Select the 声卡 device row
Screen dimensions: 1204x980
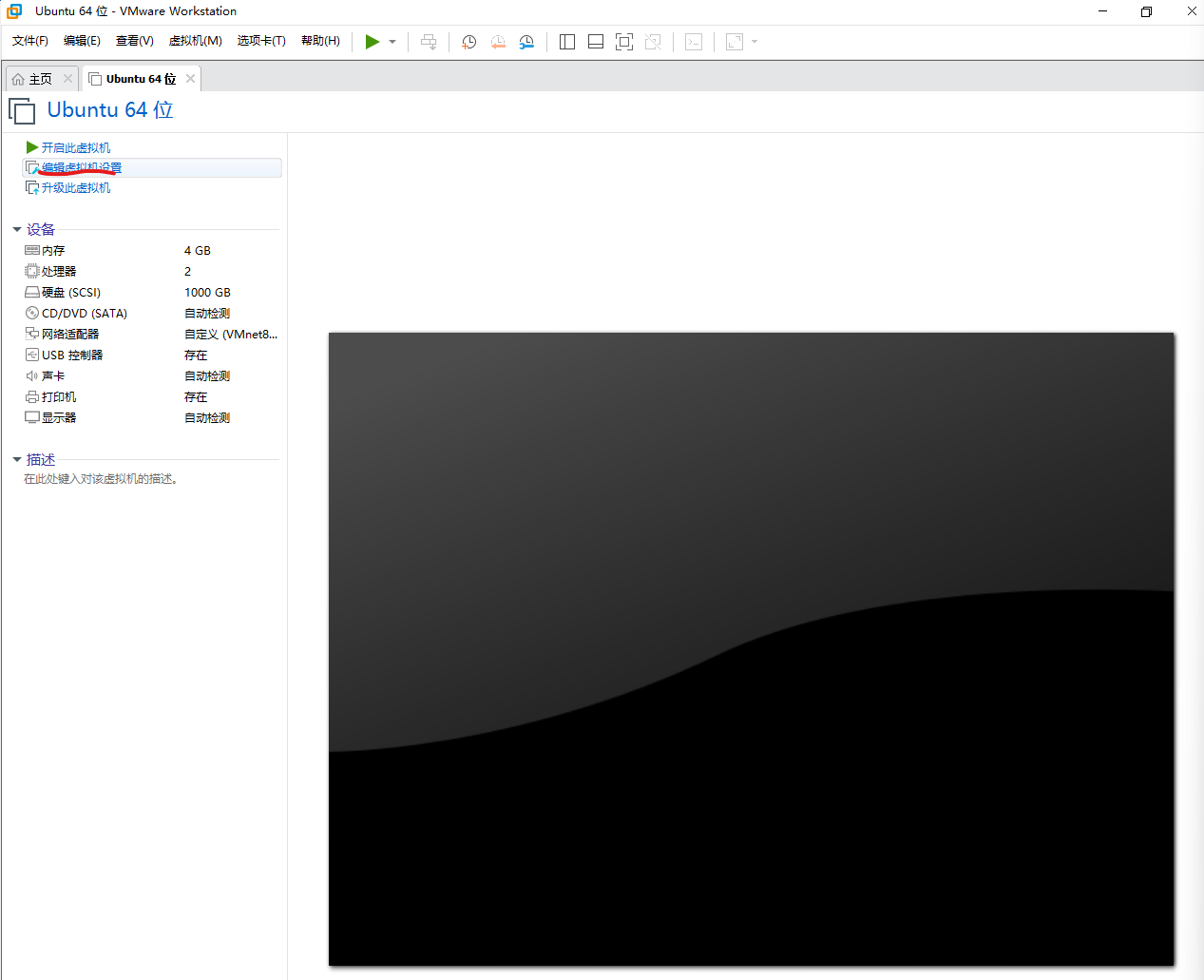point(151,375)
